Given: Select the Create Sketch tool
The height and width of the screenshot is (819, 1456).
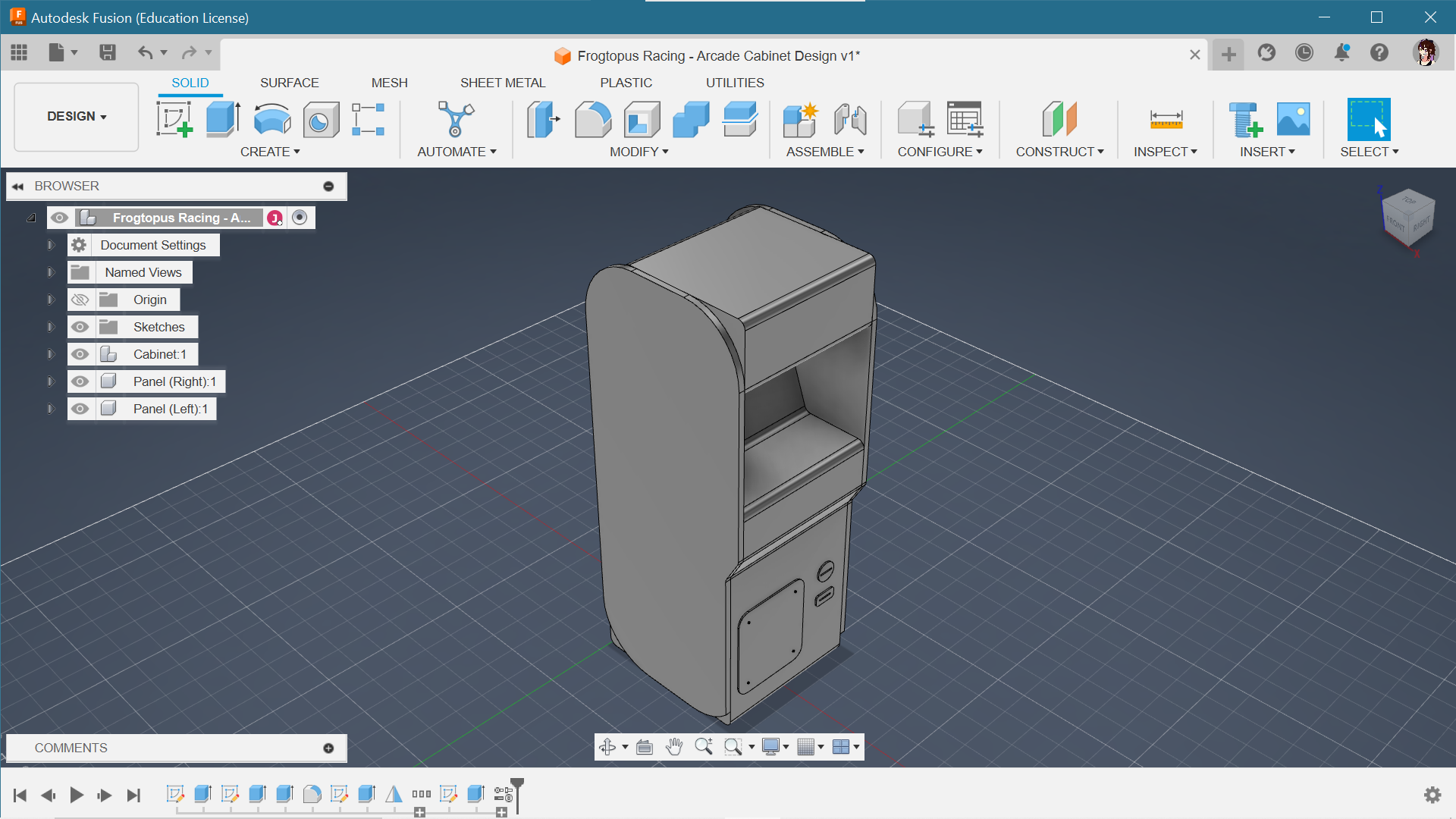Looking at the screenshot, I should [x=174, y=120].
